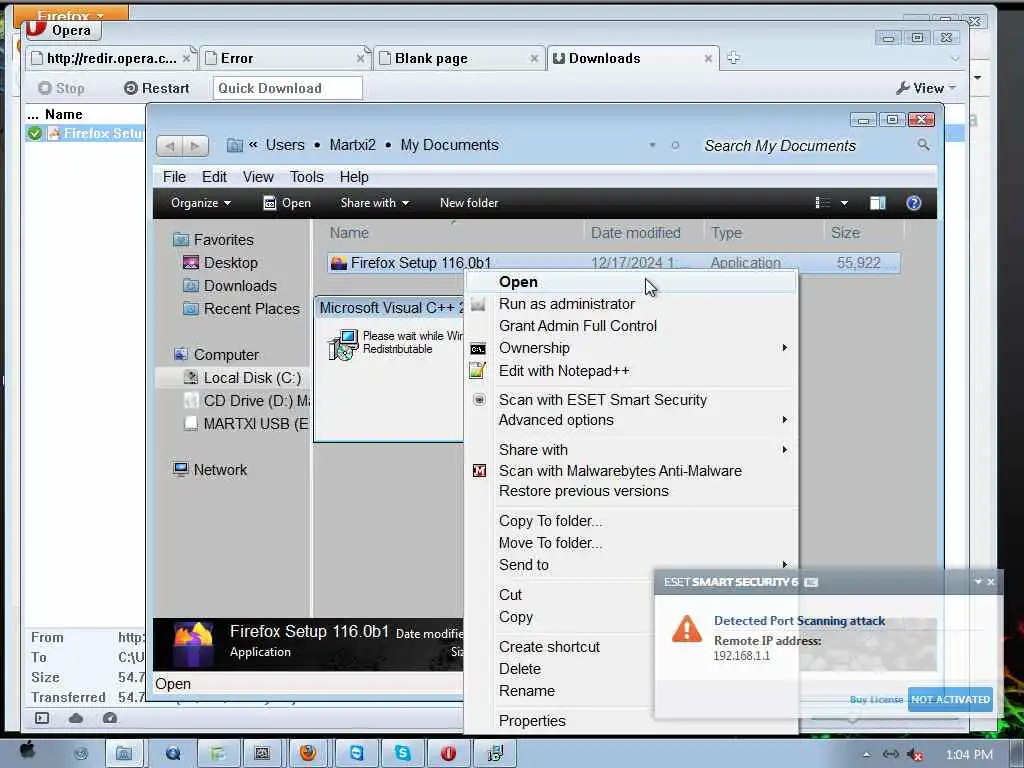Add a new tab with plus icon
Screen dimensions: 1024x768
click(733, 58)
